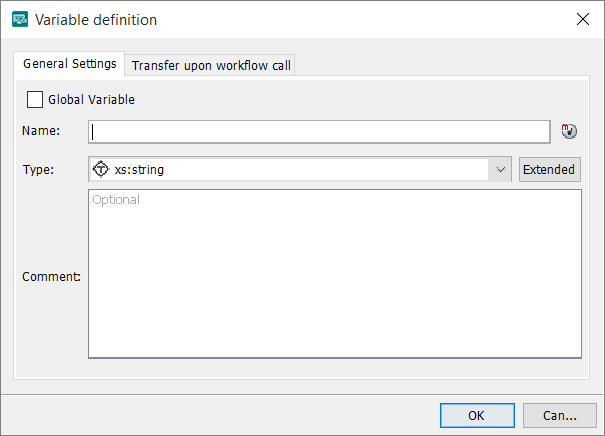
Task: Focus the Name input field
Action: click(x=320, y=131)
